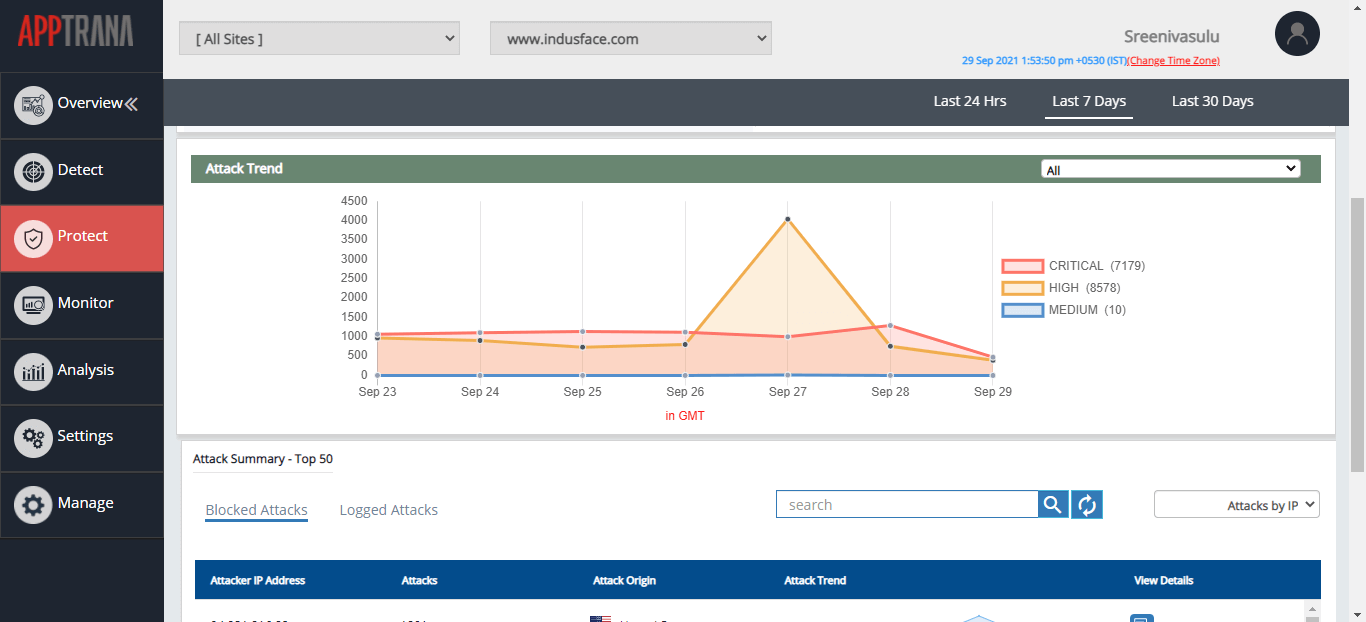This screenshot has width=1366, height=622.
Task: Switch to Last 30 Days
Action: click(1213, 101)
